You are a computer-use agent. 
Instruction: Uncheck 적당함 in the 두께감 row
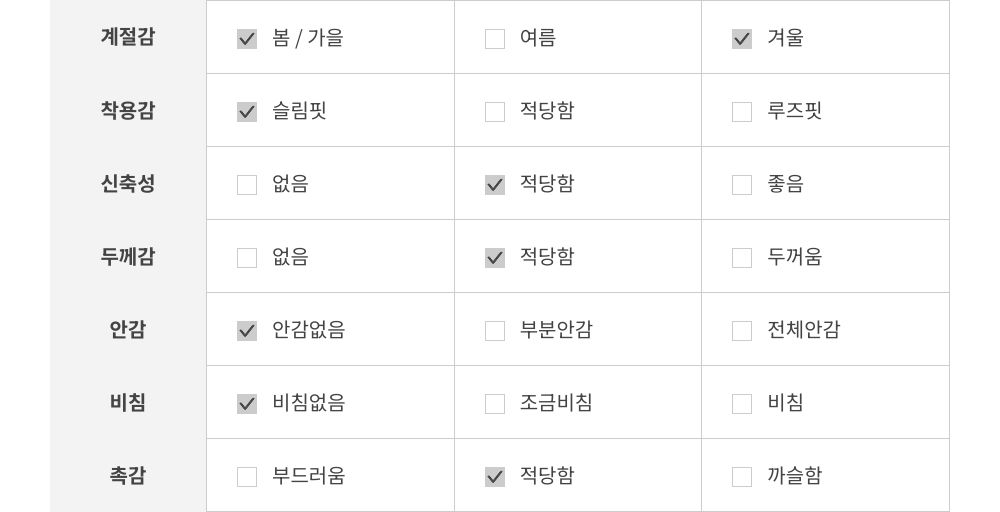pyautogui.click(x=495, y=258)
